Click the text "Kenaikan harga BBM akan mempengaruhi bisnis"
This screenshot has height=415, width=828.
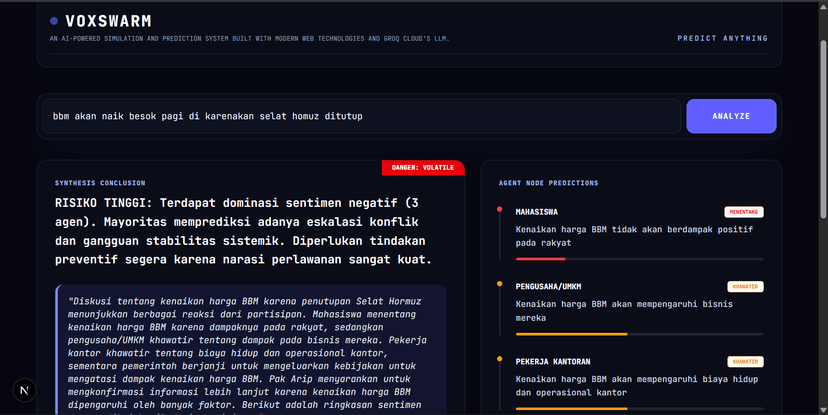pyautogui.click(x=624, y=304)
